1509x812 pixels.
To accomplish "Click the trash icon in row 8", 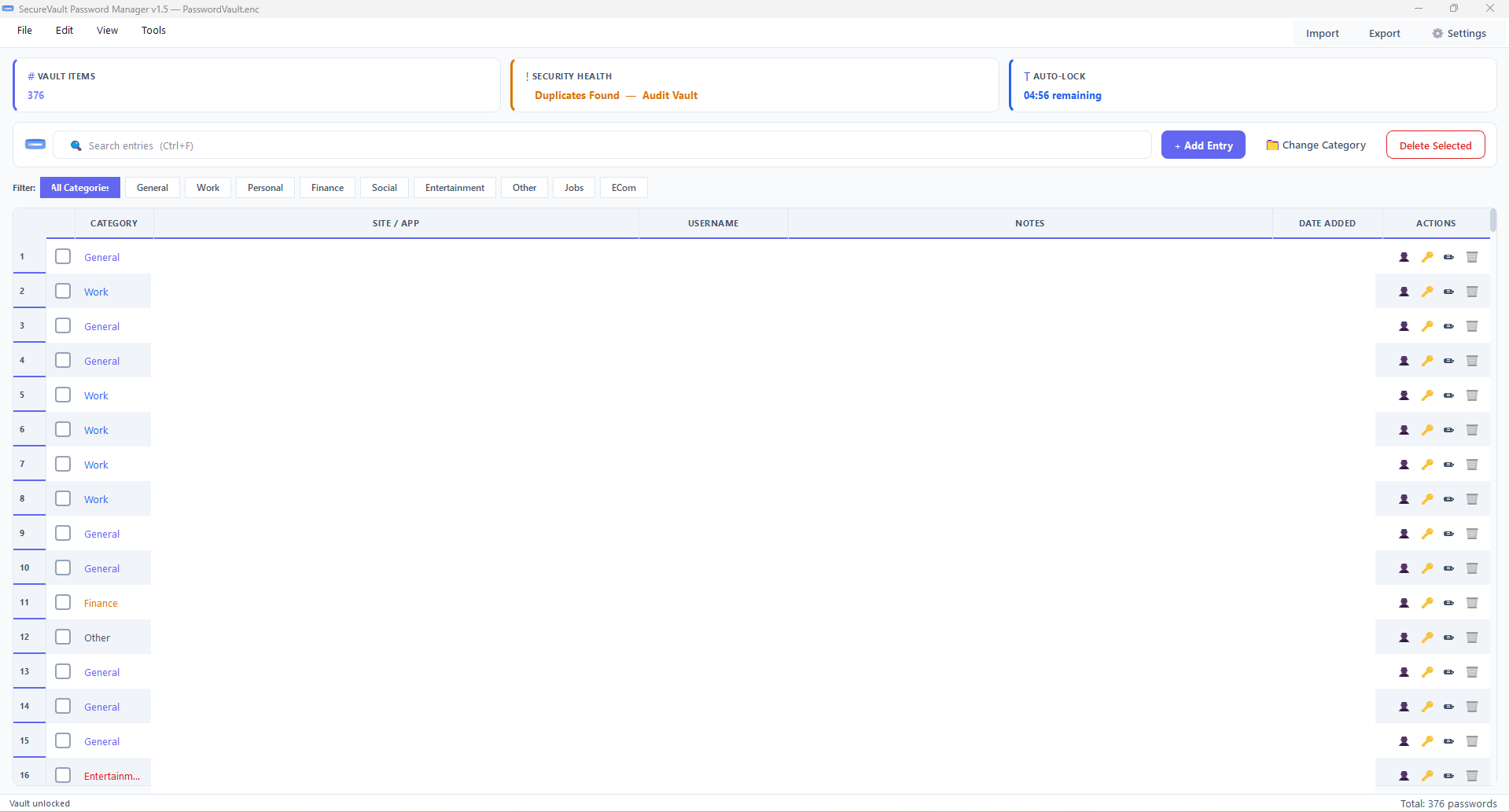I will tap(1472, 499).
